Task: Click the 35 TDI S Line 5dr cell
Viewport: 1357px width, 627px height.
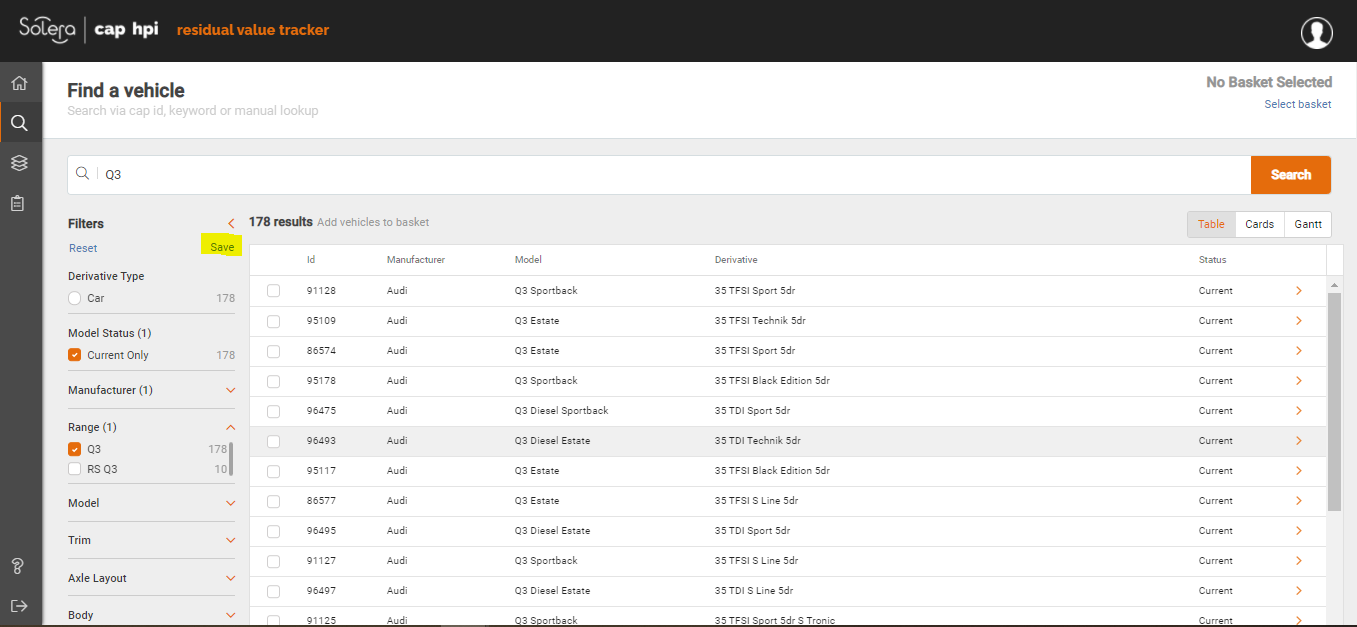Action: pyautogui.click(x=754, y=591)
